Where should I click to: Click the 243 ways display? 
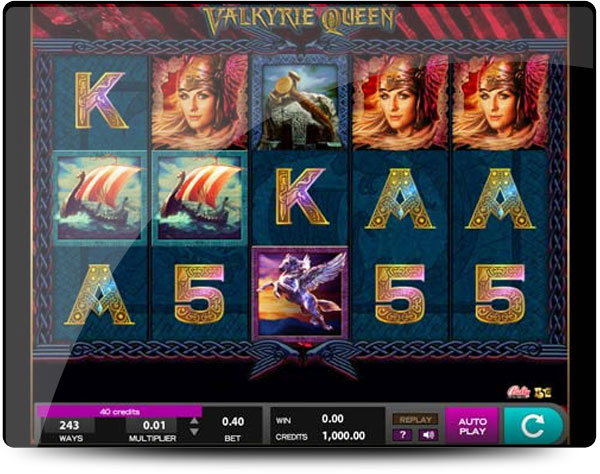tap(69, 425)
